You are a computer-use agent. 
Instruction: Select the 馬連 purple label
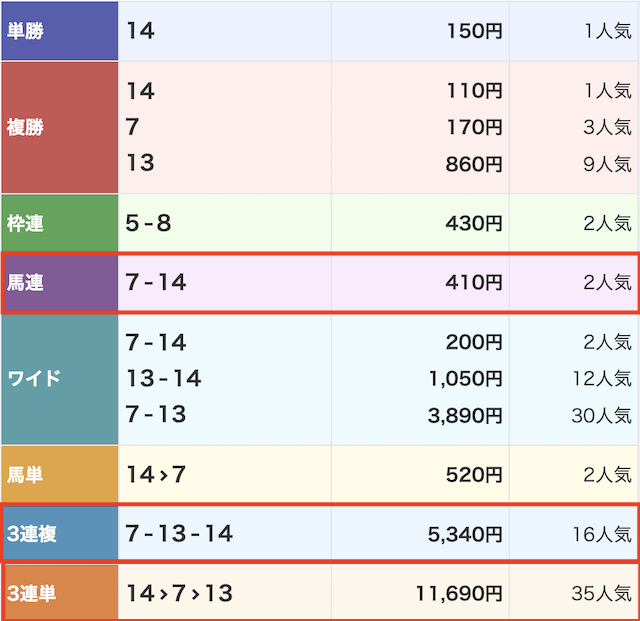[60, 283]
